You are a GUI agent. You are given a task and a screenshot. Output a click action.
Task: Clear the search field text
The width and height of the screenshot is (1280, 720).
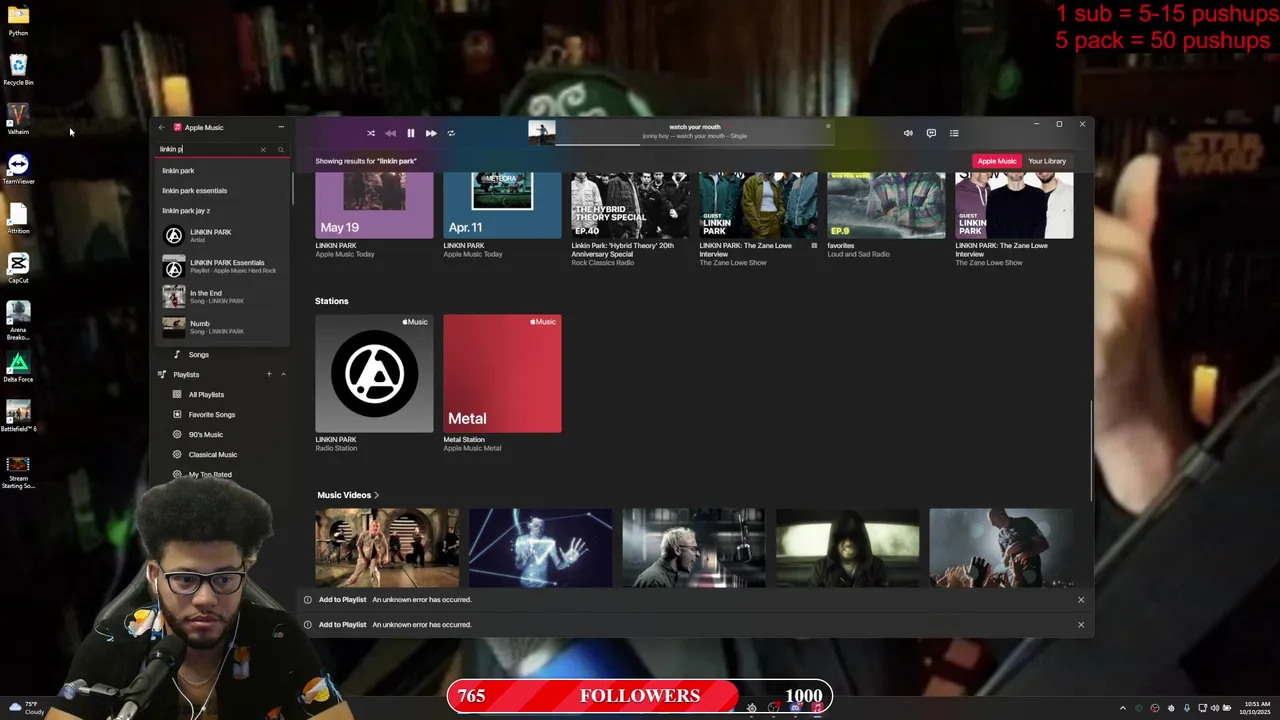263,149
